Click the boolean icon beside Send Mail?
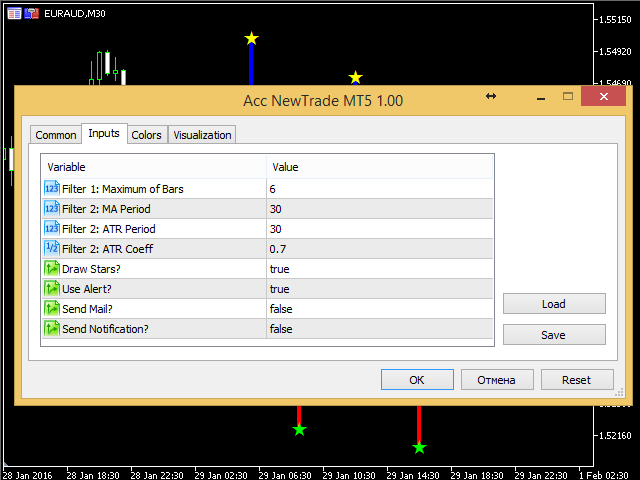 click(x=52, y=309)
